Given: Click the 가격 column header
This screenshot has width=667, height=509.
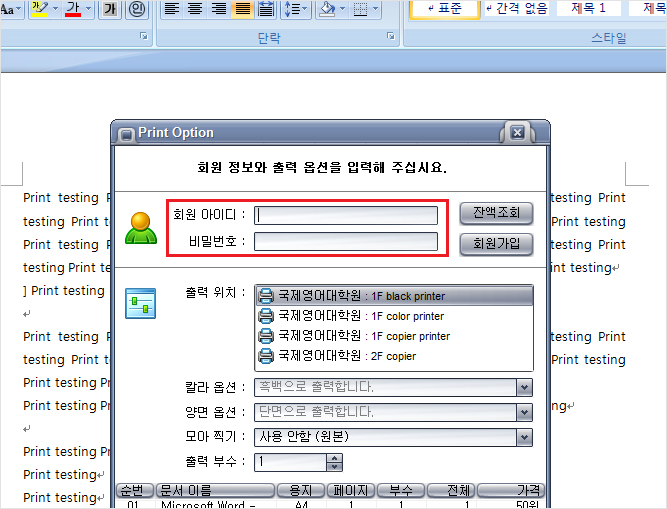Looking at the screenshot, I should (x=511, y=490).
